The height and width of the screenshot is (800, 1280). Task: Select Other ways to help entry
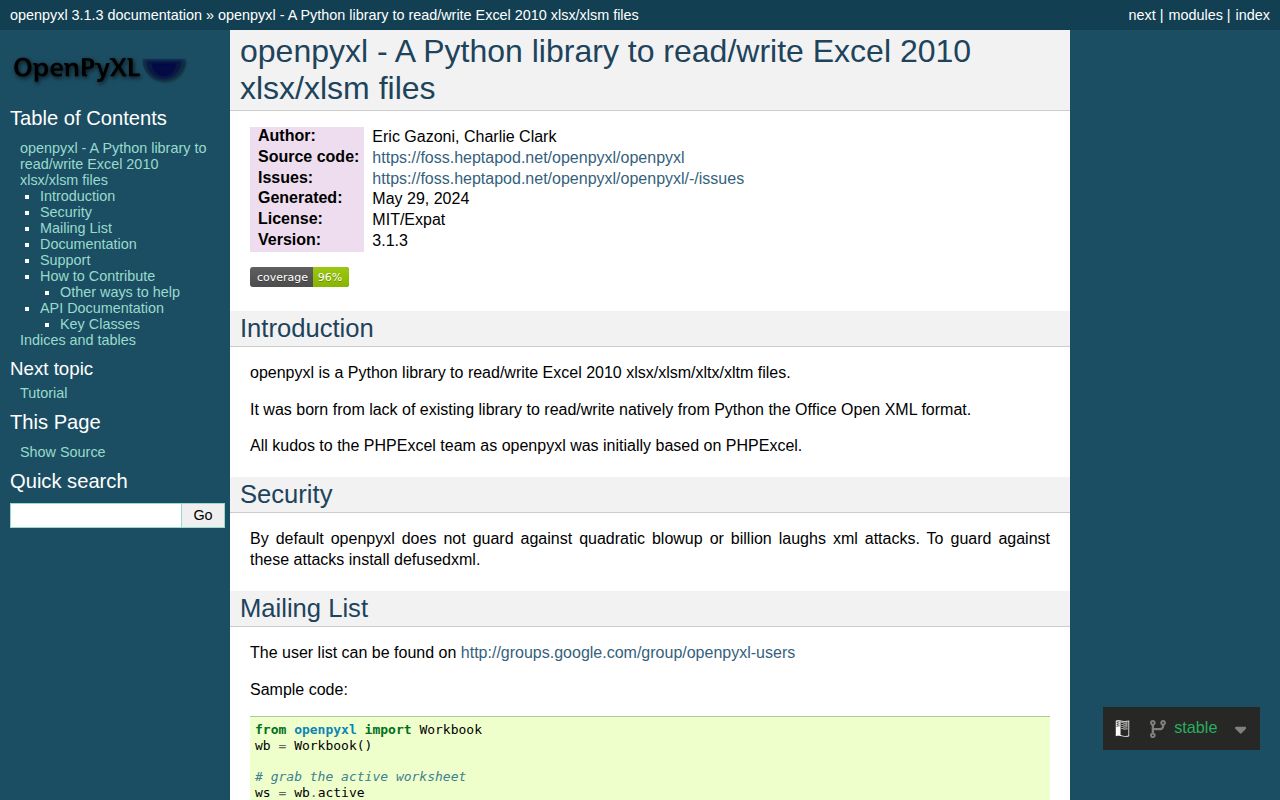[120, 292]
